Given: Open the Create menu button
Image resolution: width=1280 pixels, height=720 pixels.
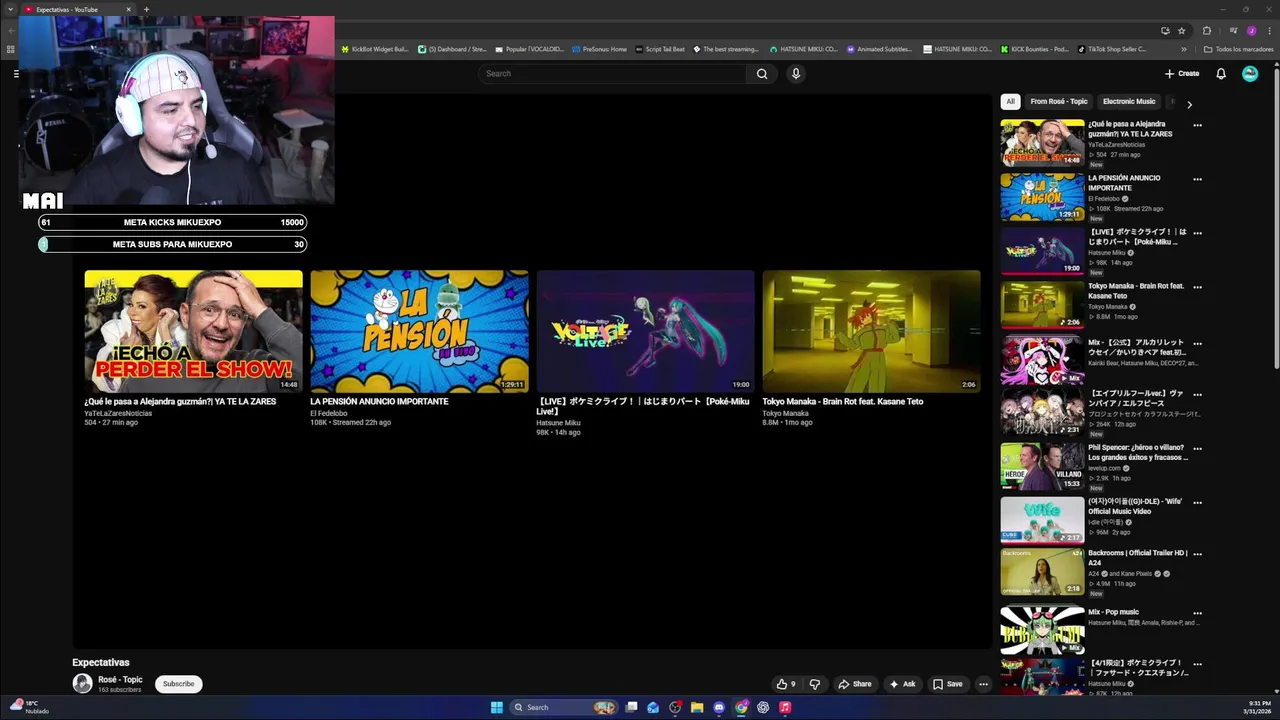Looking at the screenshot, I should pos(1182,73).
